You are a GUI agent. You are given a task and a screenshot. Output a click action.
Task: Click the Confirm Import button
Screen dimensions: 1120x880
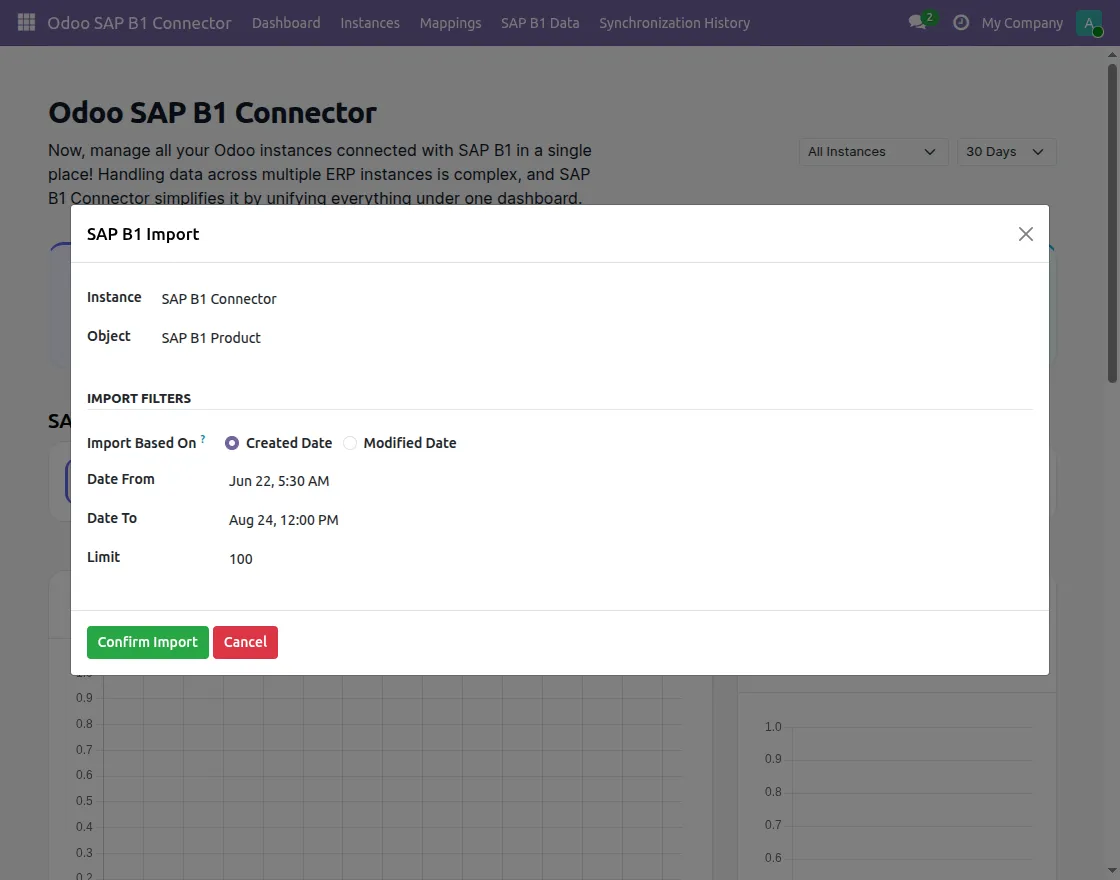click(x=148, y=642)
